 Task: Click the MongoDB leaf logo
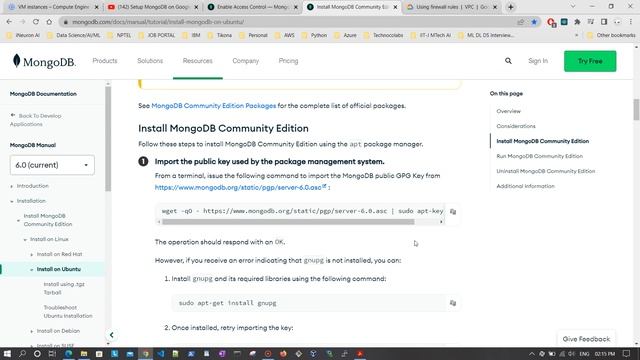coord(16,61)
